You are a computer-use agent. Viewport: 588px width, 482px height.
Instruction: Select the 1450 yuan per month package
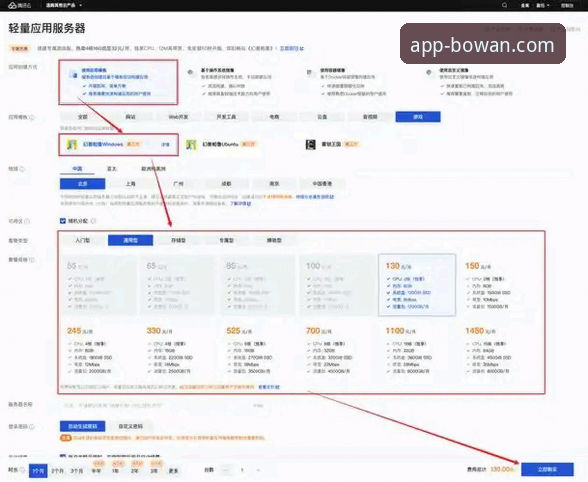pos(497,351)
